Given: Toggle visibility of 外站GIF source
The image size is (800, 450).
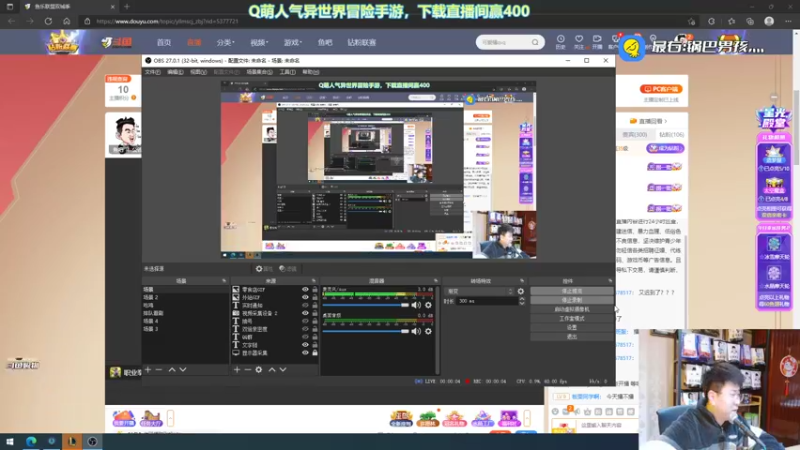Looking at the screenshot, I should click(305, 297).
